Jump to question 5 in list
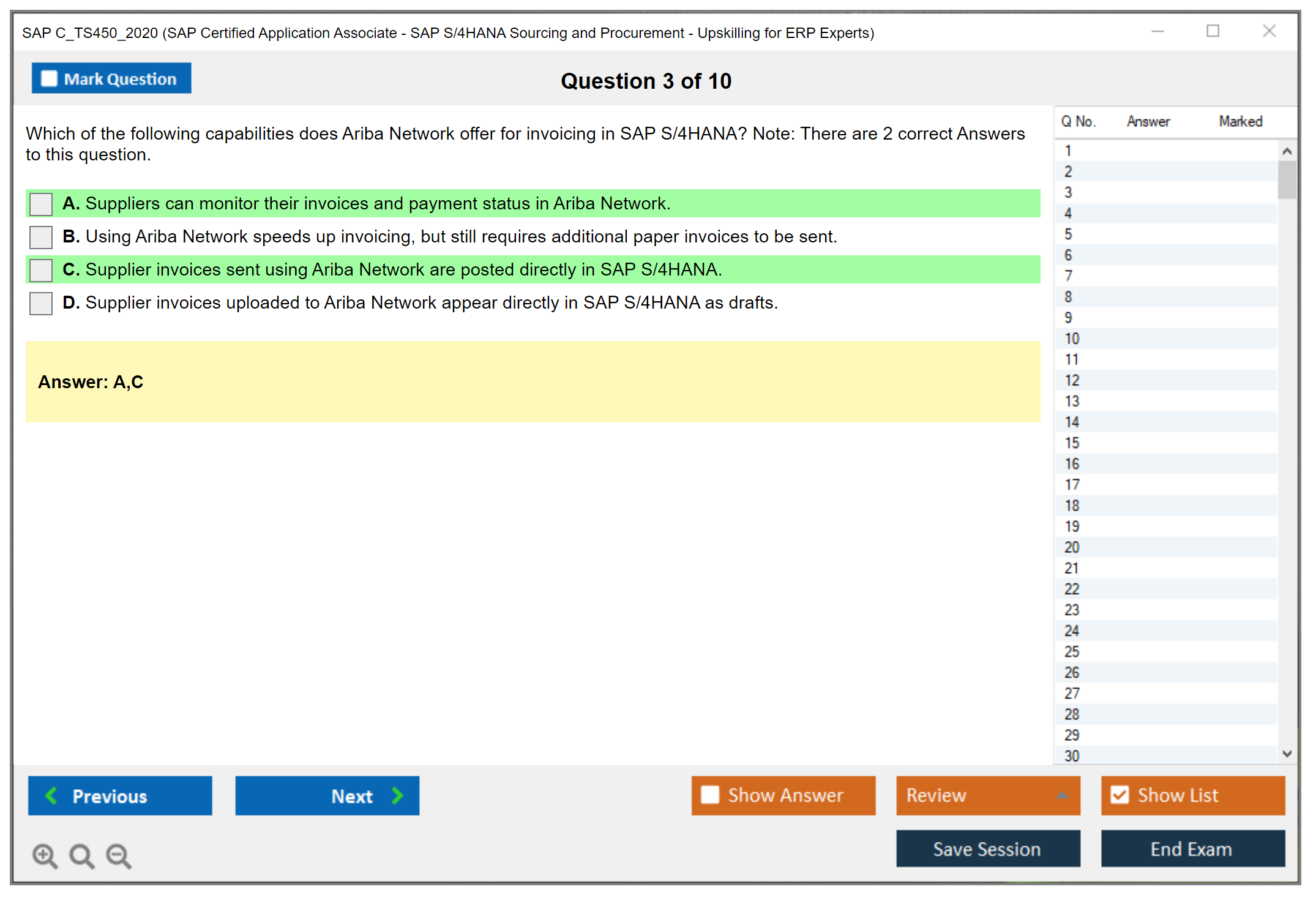The image size is (1316, 900). [x=1068, y=234]
